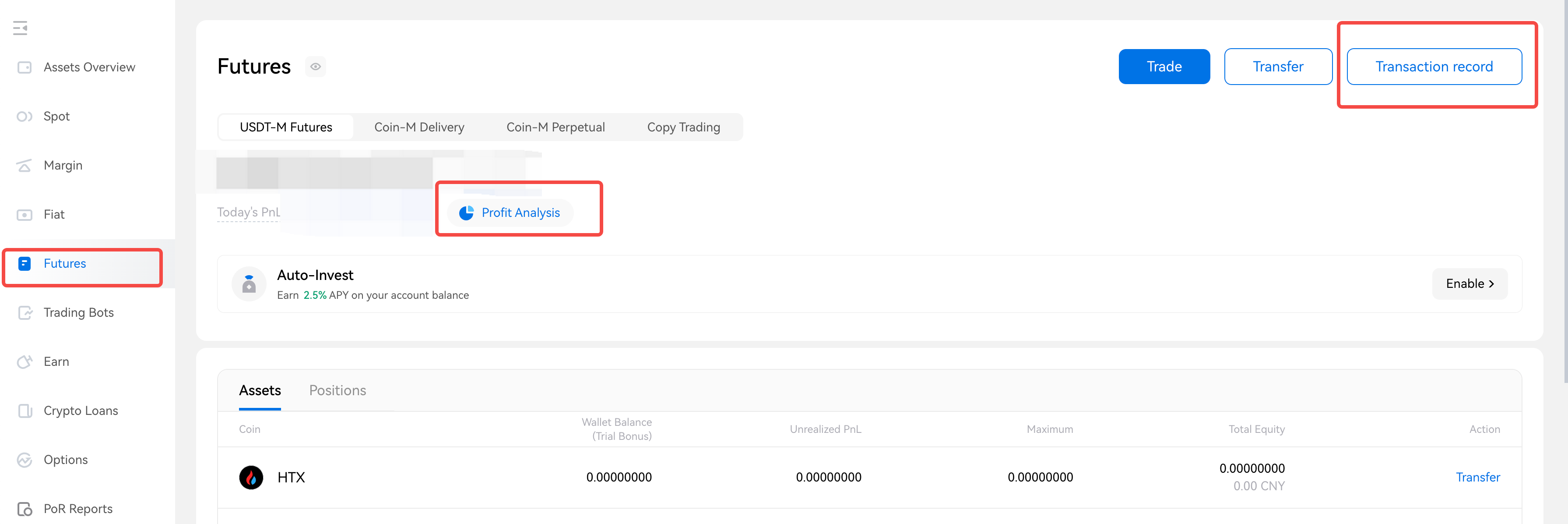Collapse the sidebar menu icon
Image resolution: width=1568 pixels, height=524 pixels.
[x=20, y=28]
